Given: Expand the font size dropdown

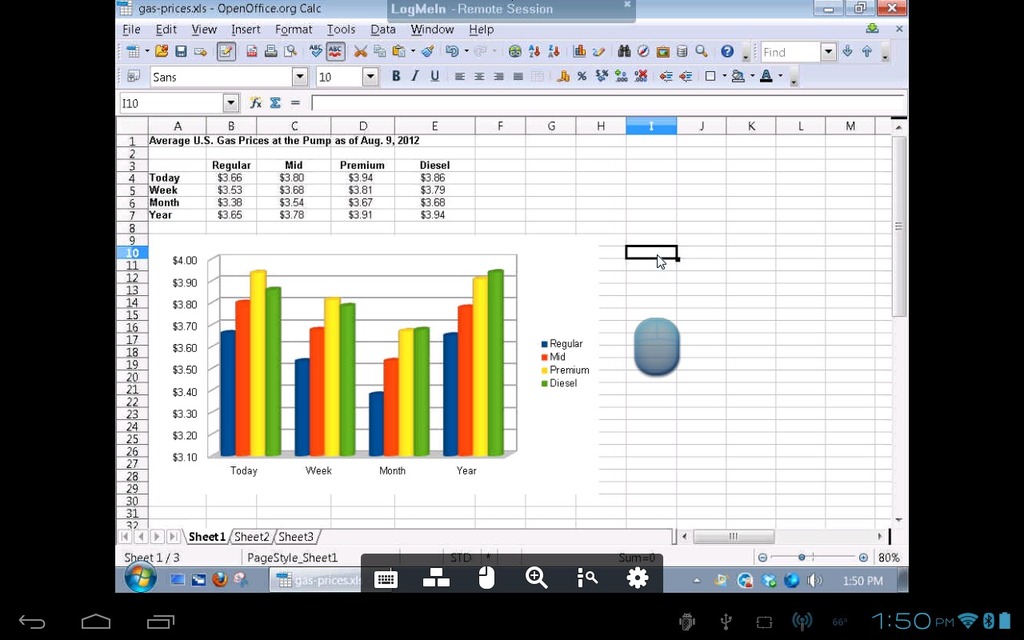Looking at the screenshot, I should tap(370, 76).
